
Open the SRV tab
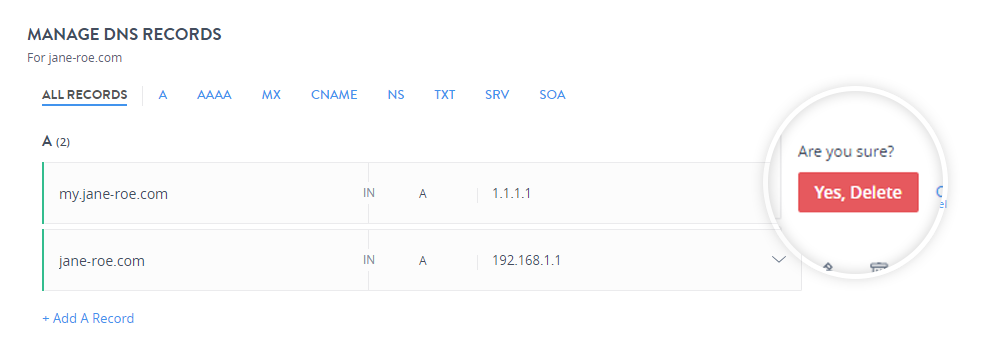click(497, 95)
